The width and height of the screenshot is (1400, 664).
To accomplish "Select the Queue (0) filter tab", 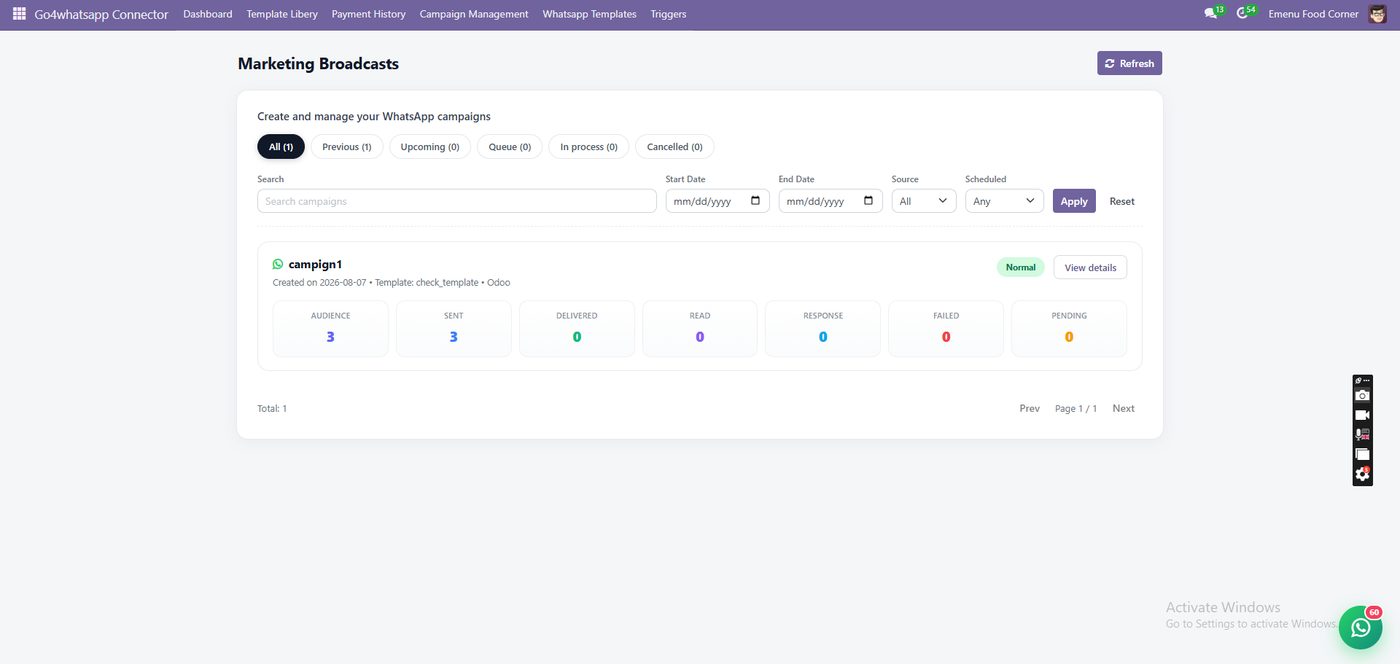I will pos(510,147).
